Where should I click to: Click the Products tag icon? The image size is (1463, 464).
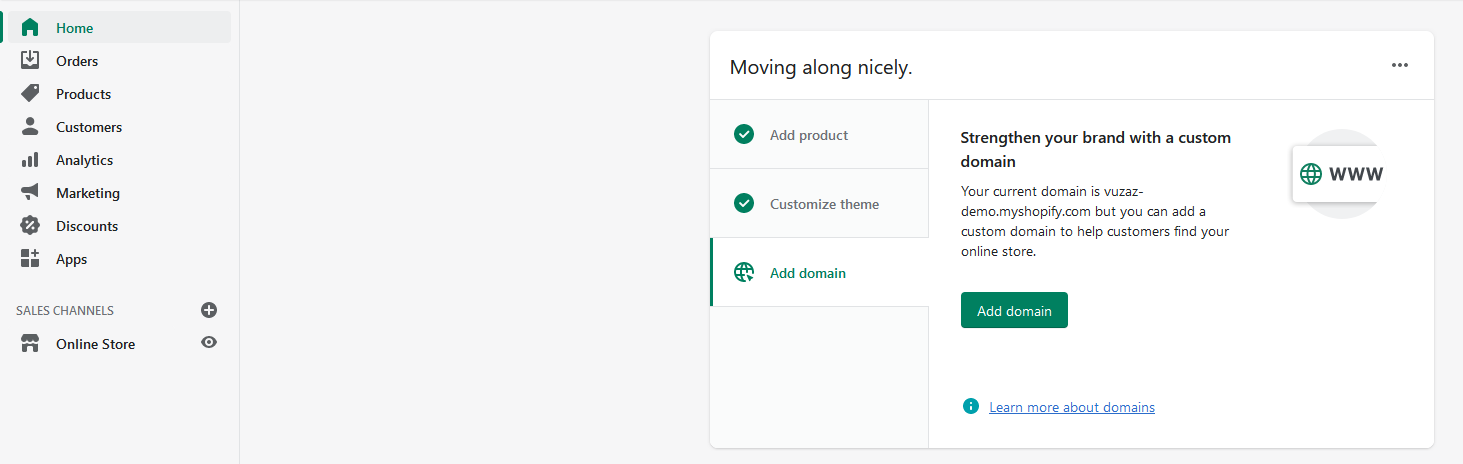[x=30, y=94]
